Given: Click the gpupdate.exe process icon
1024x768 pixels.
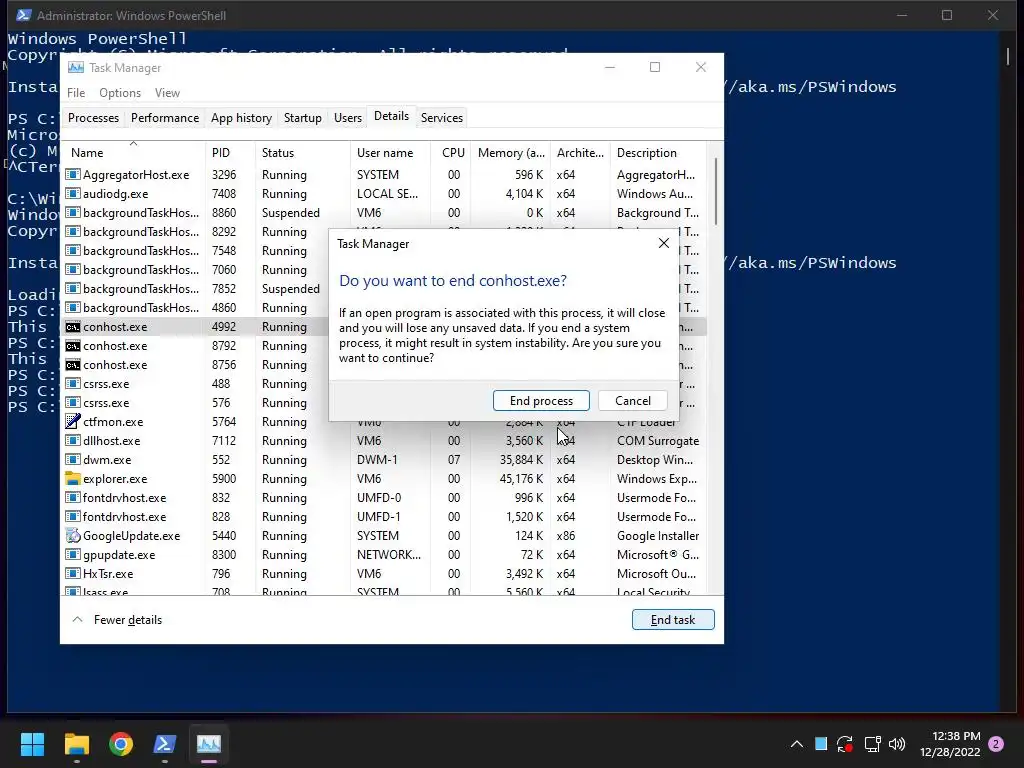Looking at the screenshot, I should [72, 554].
